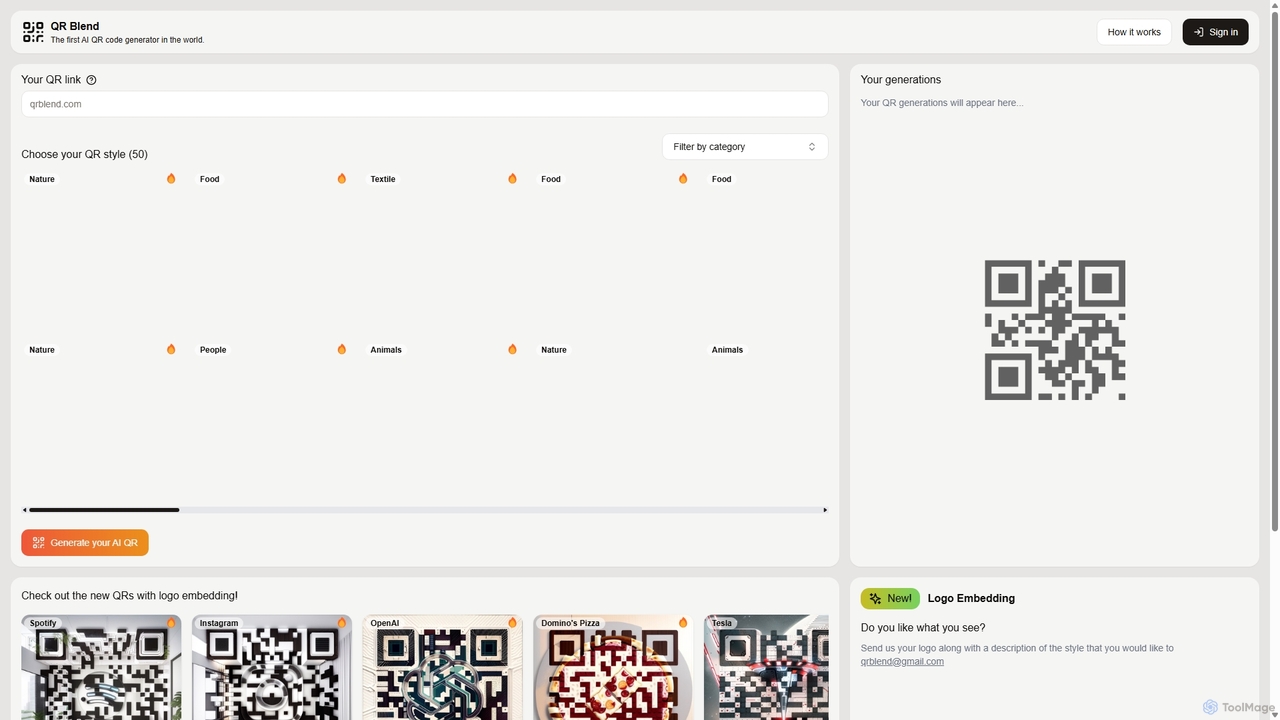Click the New! badge

890,598
